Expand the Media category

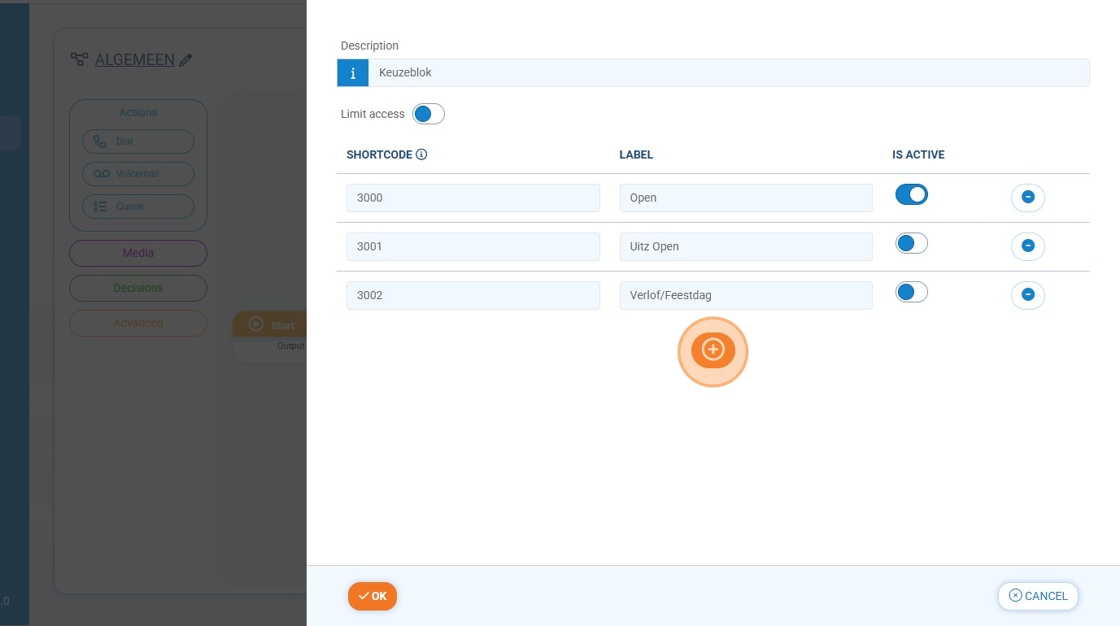click(x=138, y=253)
